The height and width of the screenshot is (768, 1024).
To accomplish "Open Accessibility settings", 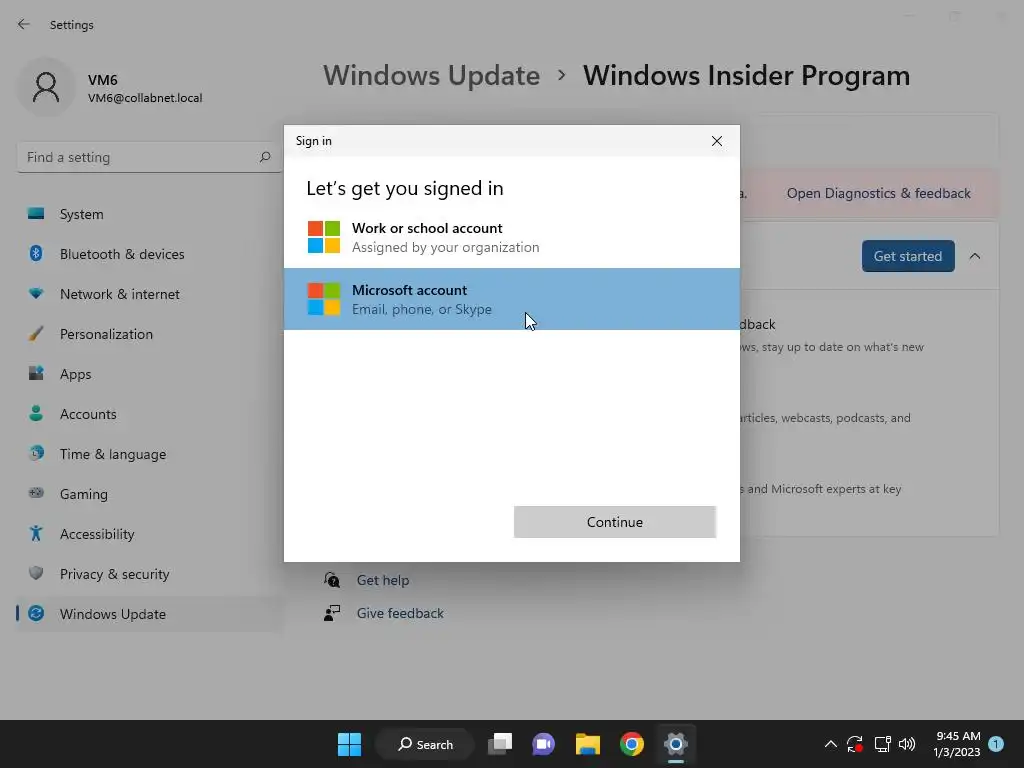I will [150, 534].
